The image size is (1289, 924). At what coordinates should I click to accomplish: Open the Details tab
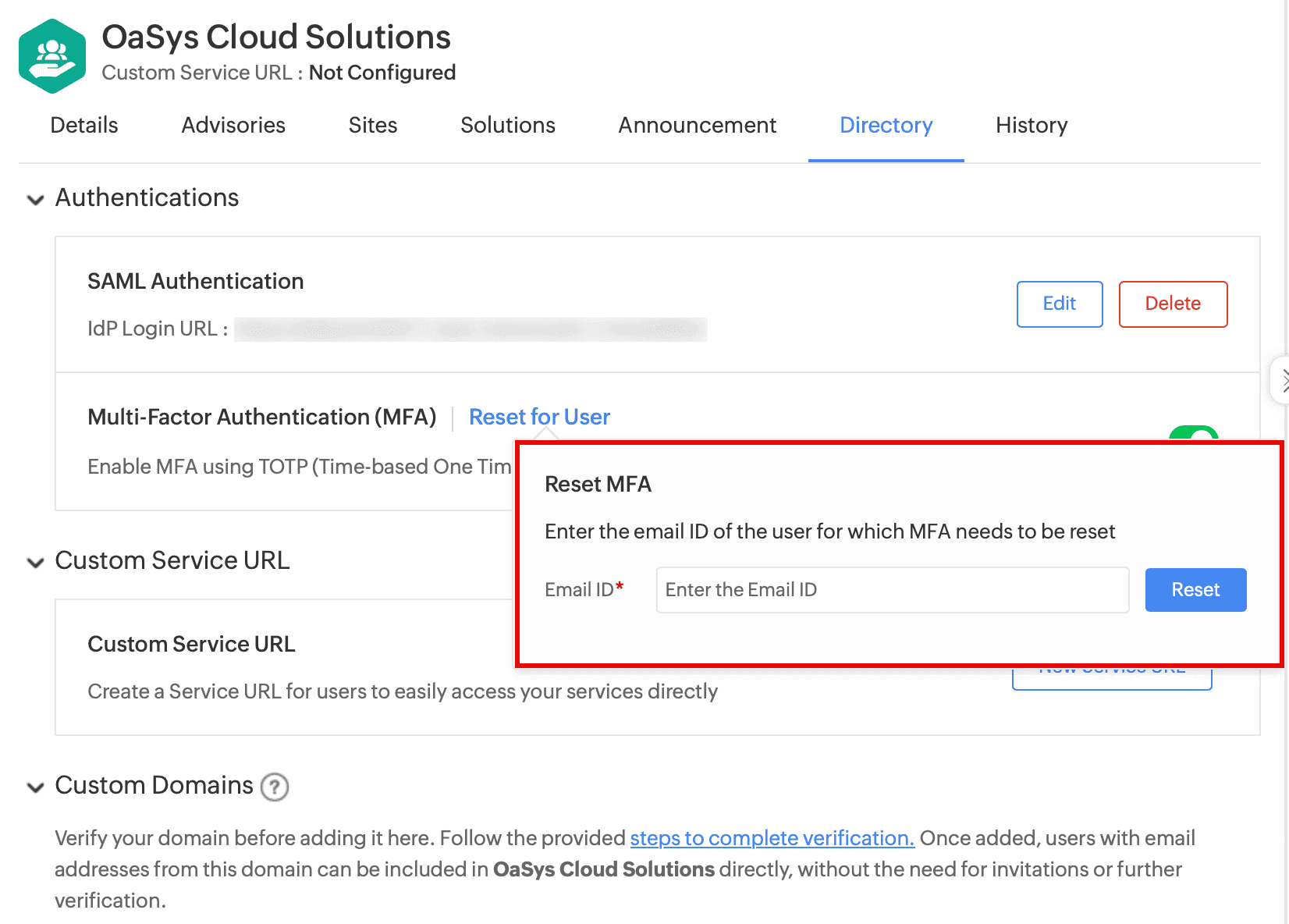(x=84, y=126)
